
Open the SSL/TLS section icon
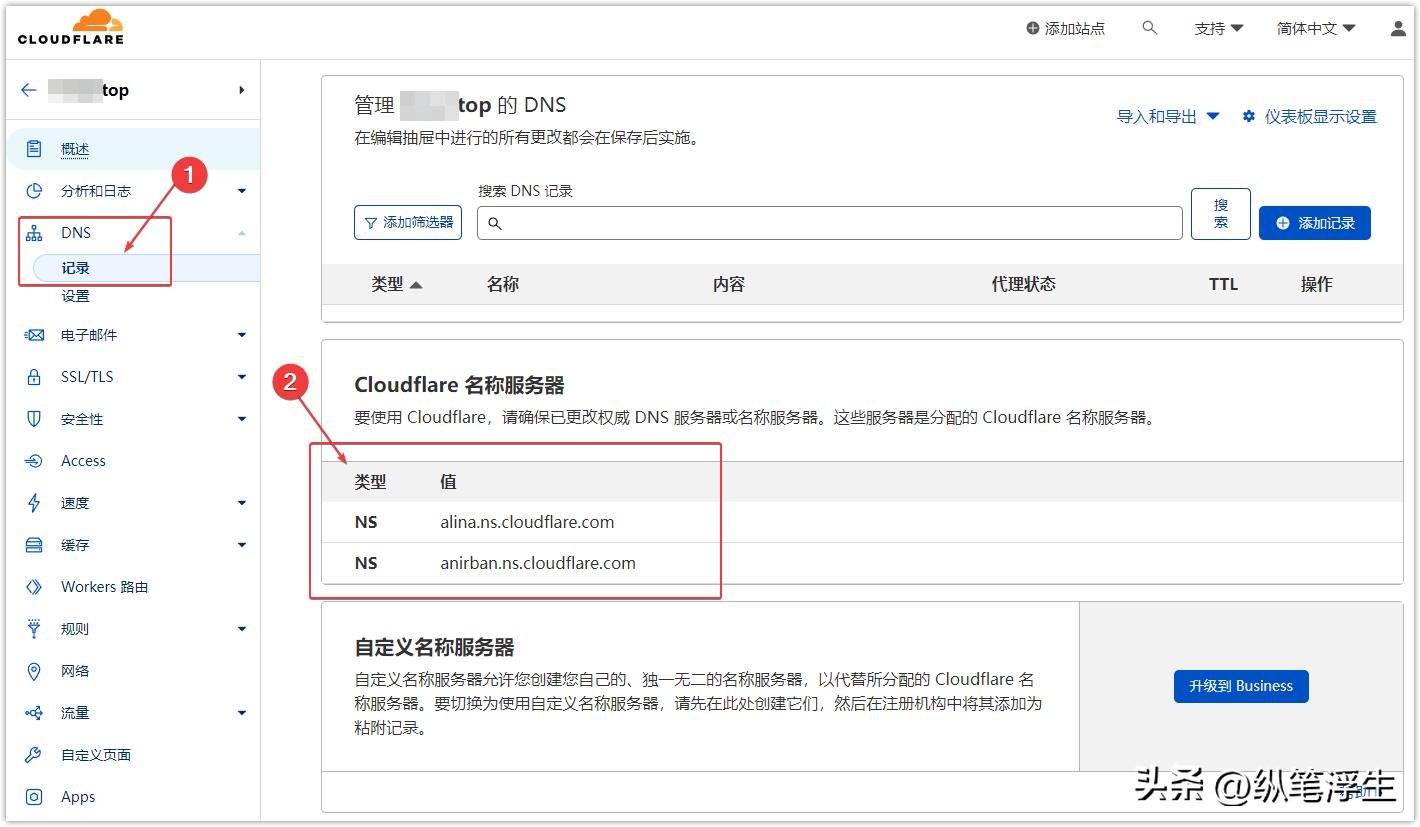coord(33,376)
